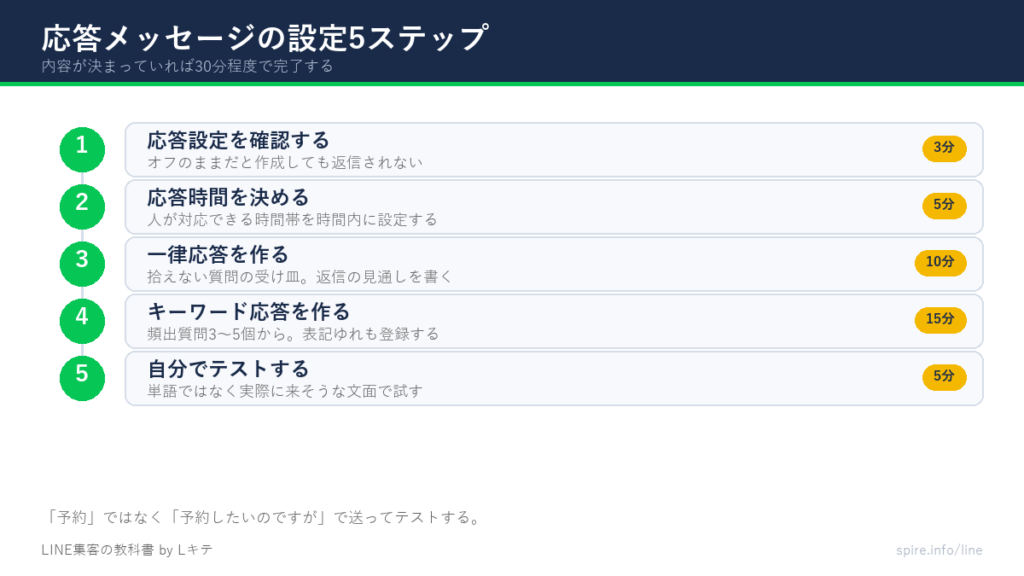Click the subtitle 内容が決まっていれば30分程度で完了する

pos(187,66)
